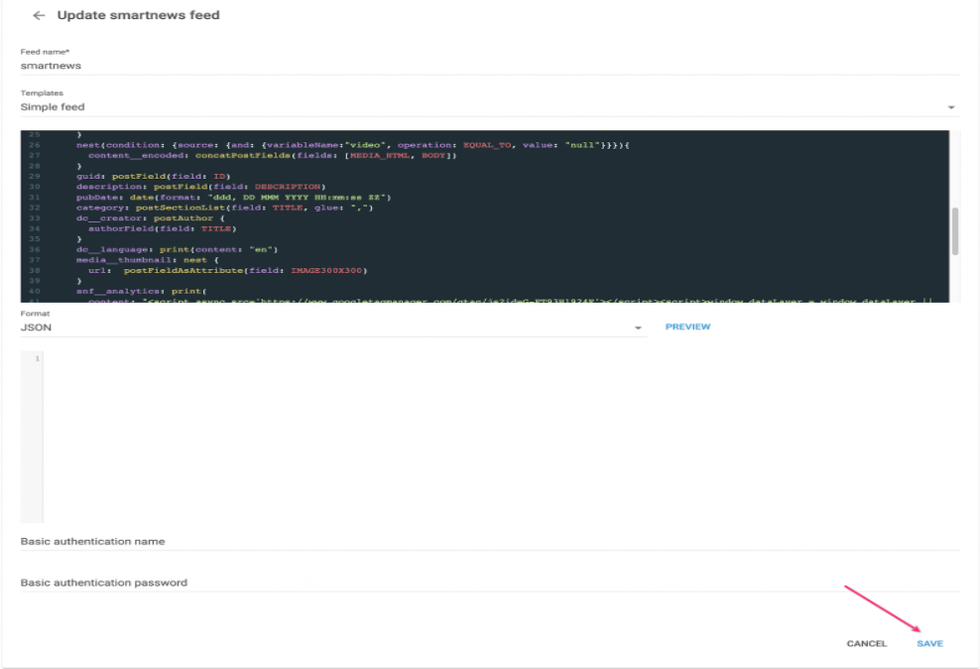Focus the Basic authentication name field

coord(489,541)
